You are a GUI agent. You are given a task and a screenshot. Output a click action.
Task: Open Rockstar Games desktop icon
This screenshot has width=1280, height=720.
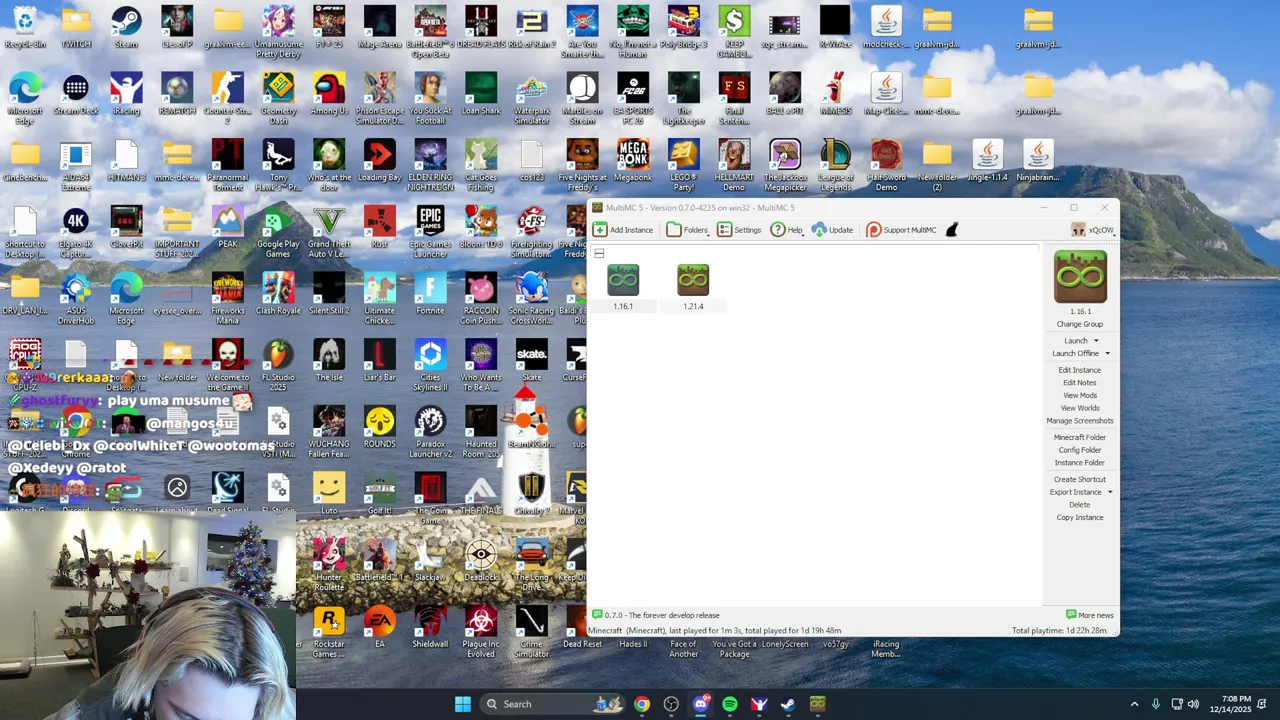tap(329, 632)
